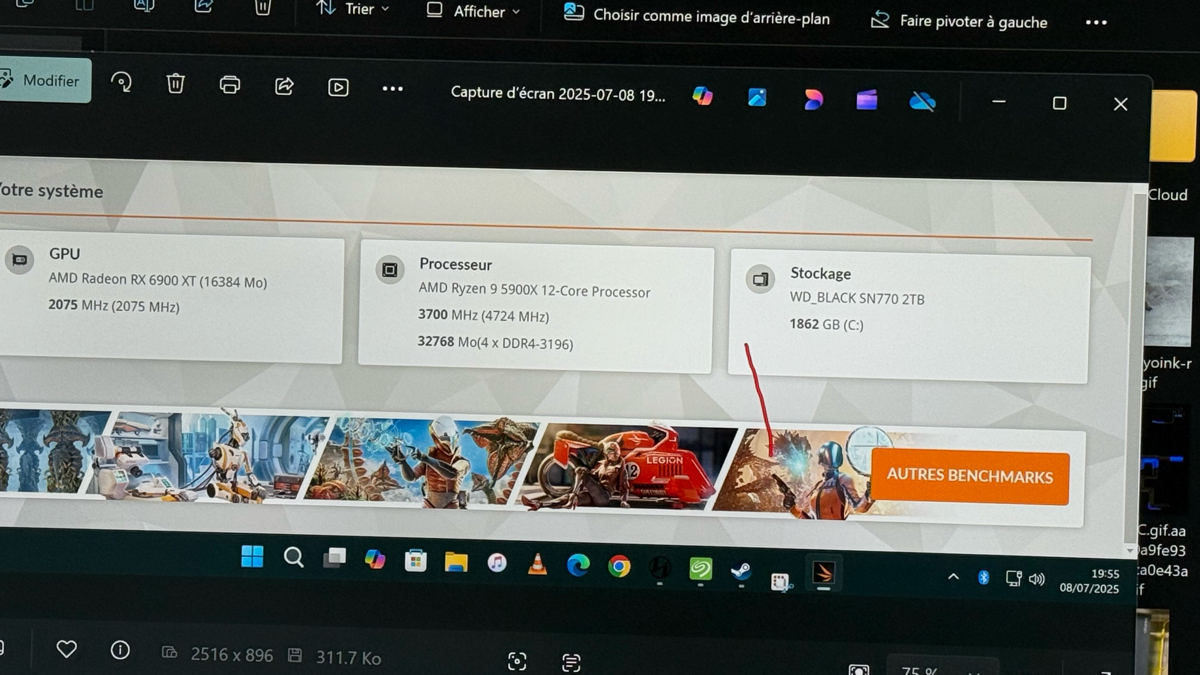Open the VLC cone icon on the taskbar

(x=537, y=565)
